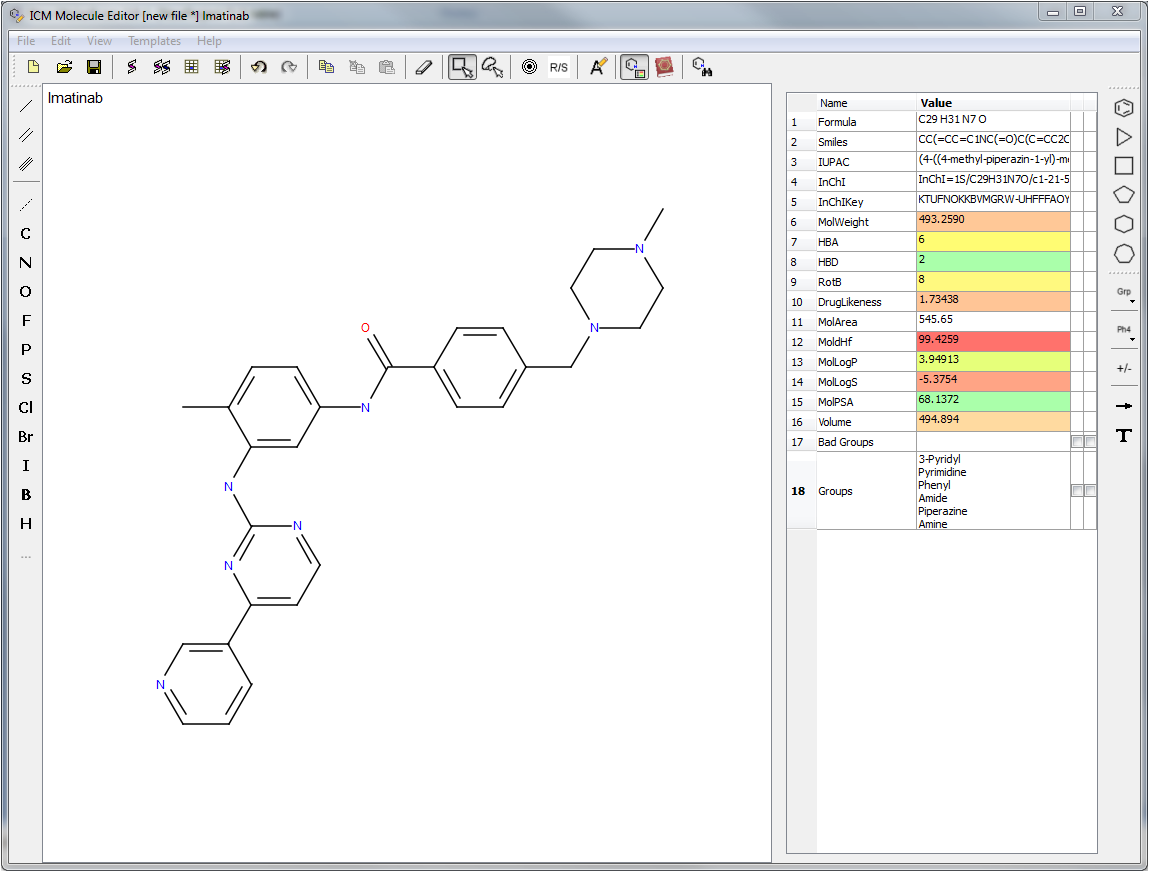This screenshot has width=1149, height=872.
Task: Open the Grp groups dropdown
Action: [1125, 295]
